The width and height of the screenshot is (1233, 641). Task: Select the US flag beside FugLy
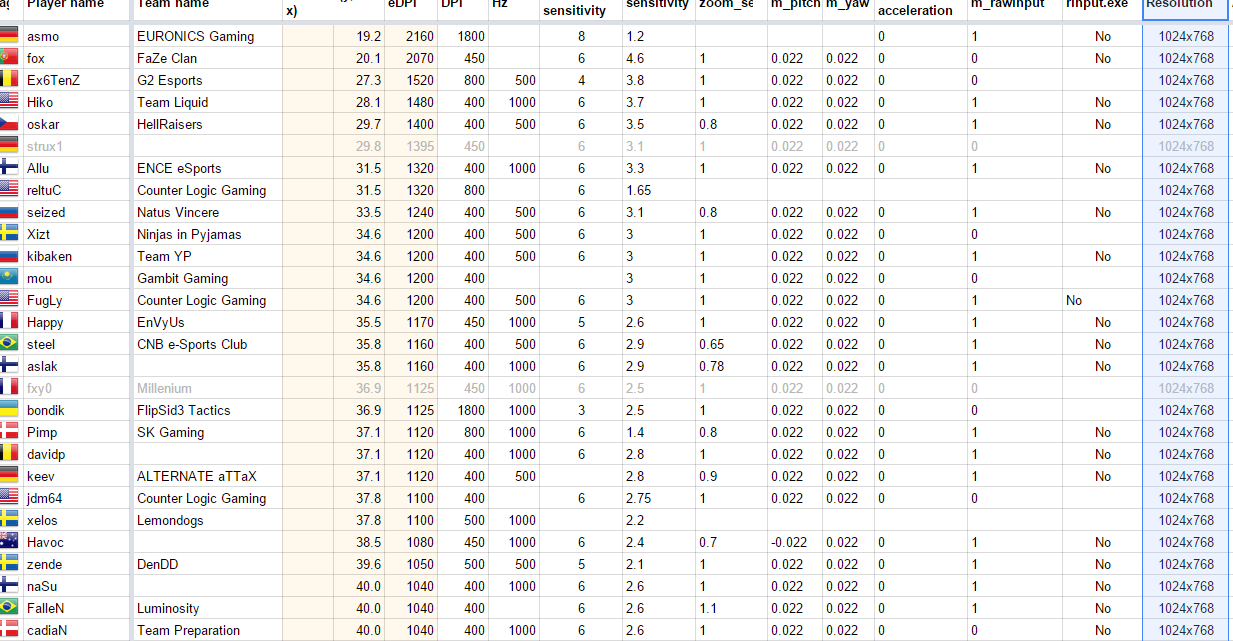[9, 300]
